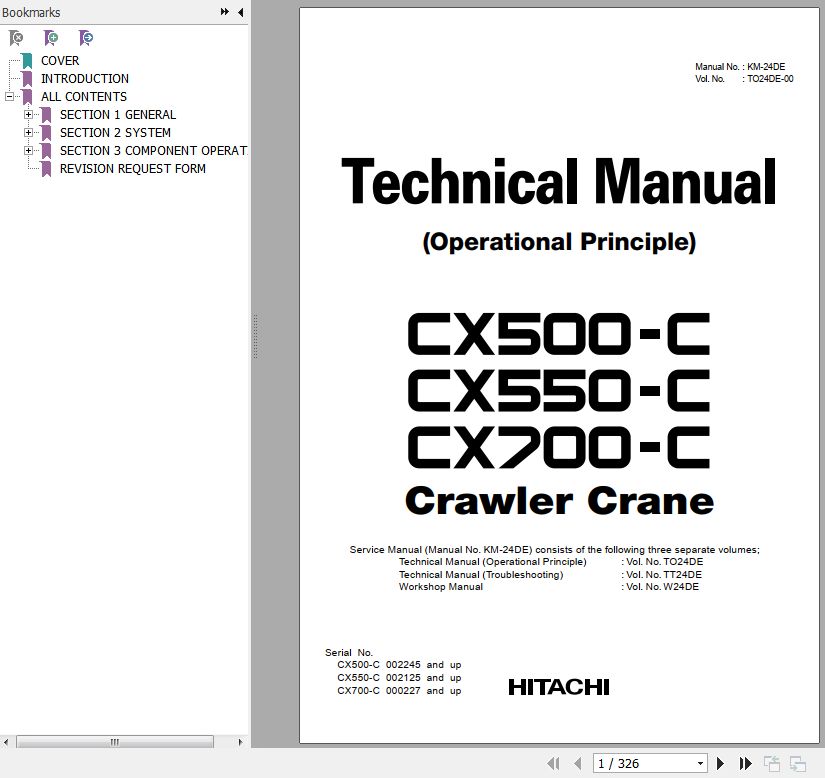Viewport: 825px width, 778px height.
Task: Click the add new bookmark icon
Action: click(51, 38)
